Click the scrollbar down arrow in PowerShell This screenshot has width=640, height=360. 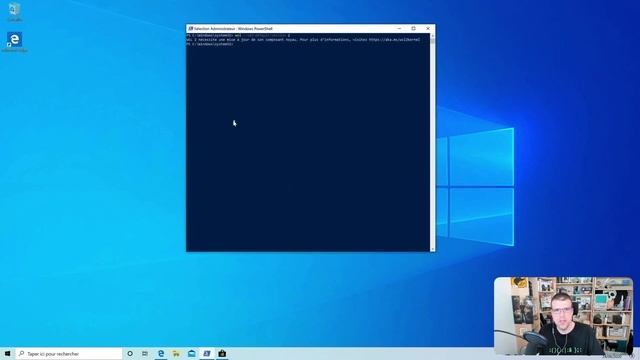pyautogui.click(x=432, y=249)
